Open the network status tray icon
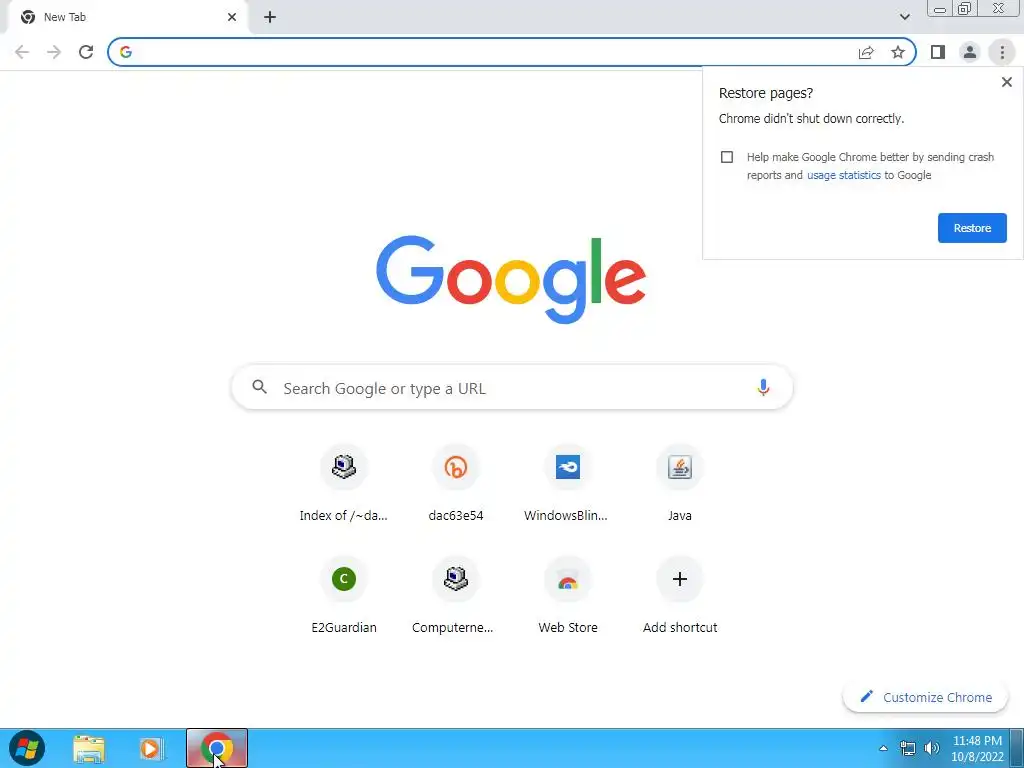Image resolution: width=1024 pixels, height=768 pixels. tap(908, 748)
